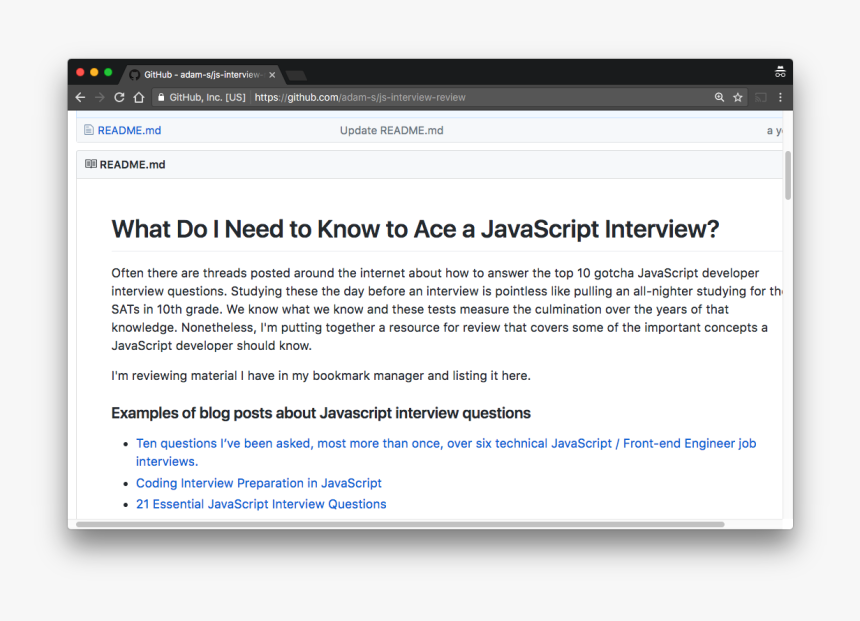Reload the current page
The image size is (860, 621).
119,98
